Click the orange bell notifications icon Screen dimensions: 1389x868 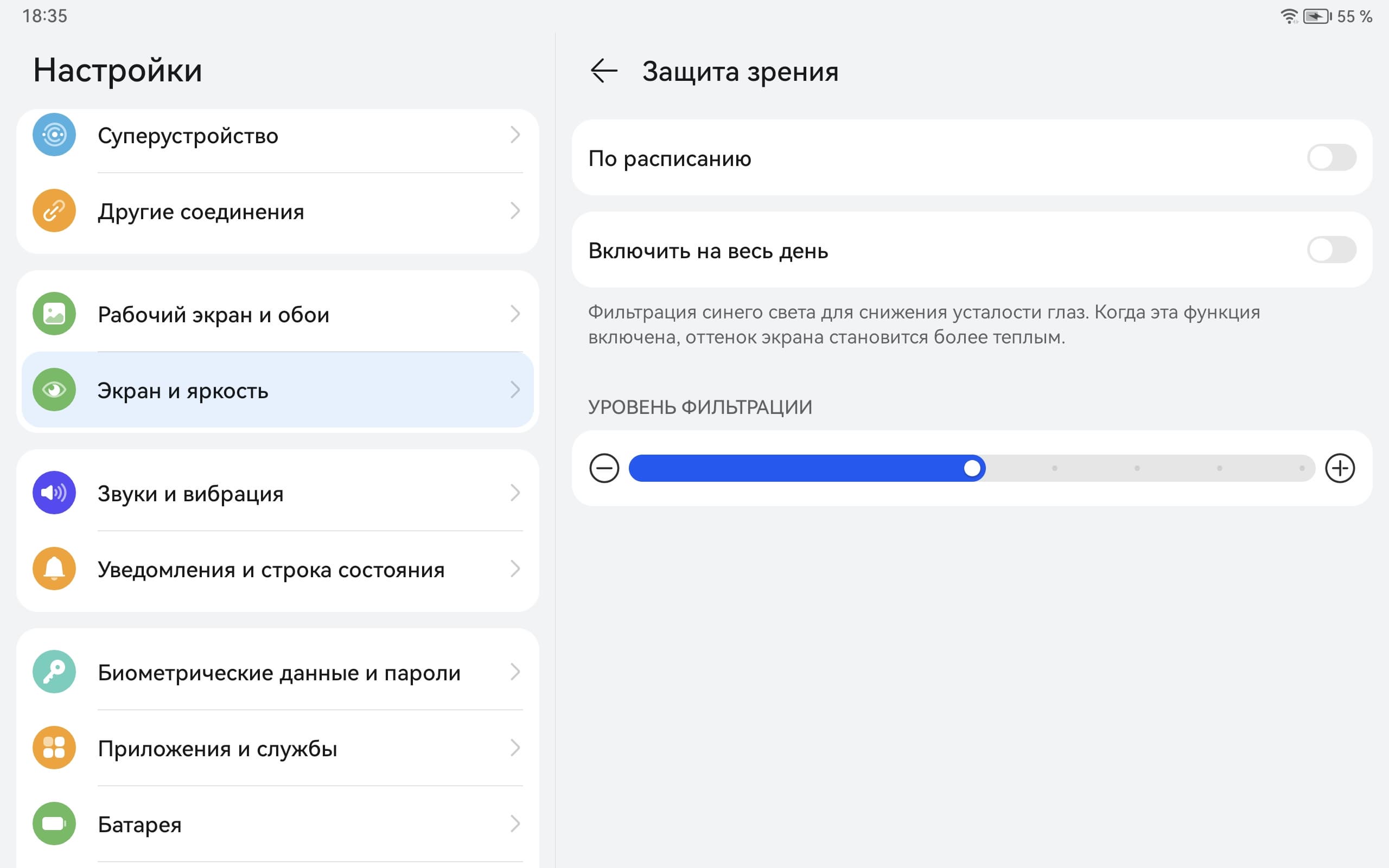[x=54, y=569]
